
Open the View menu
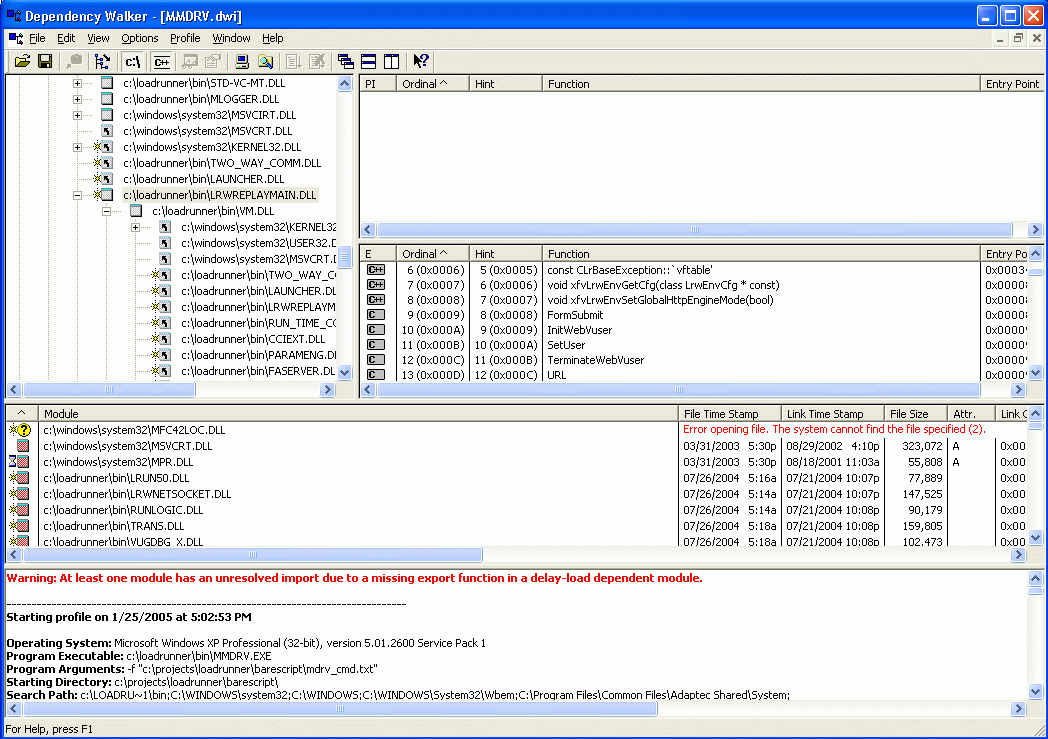coord(98,38)
